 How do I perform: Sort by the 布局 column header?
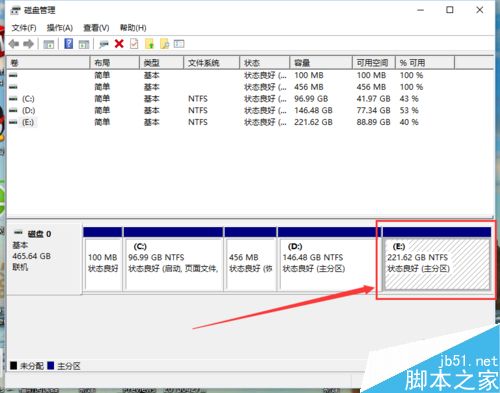115,63
